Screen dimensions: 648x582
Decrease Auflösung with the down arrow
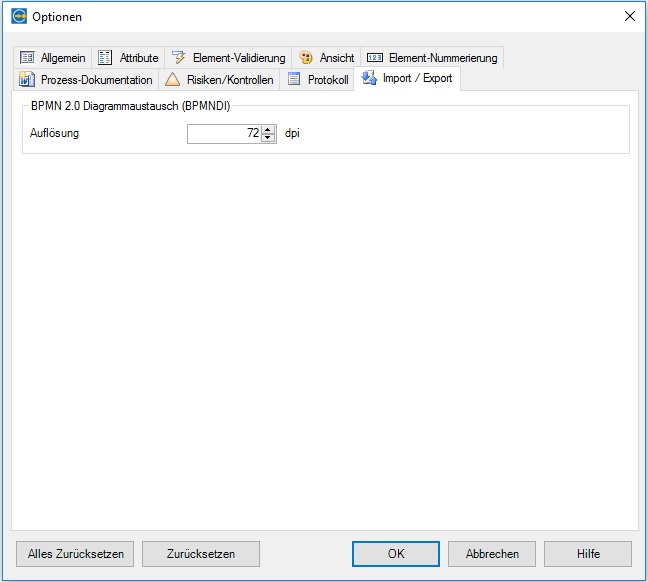[x=268, y=138]
